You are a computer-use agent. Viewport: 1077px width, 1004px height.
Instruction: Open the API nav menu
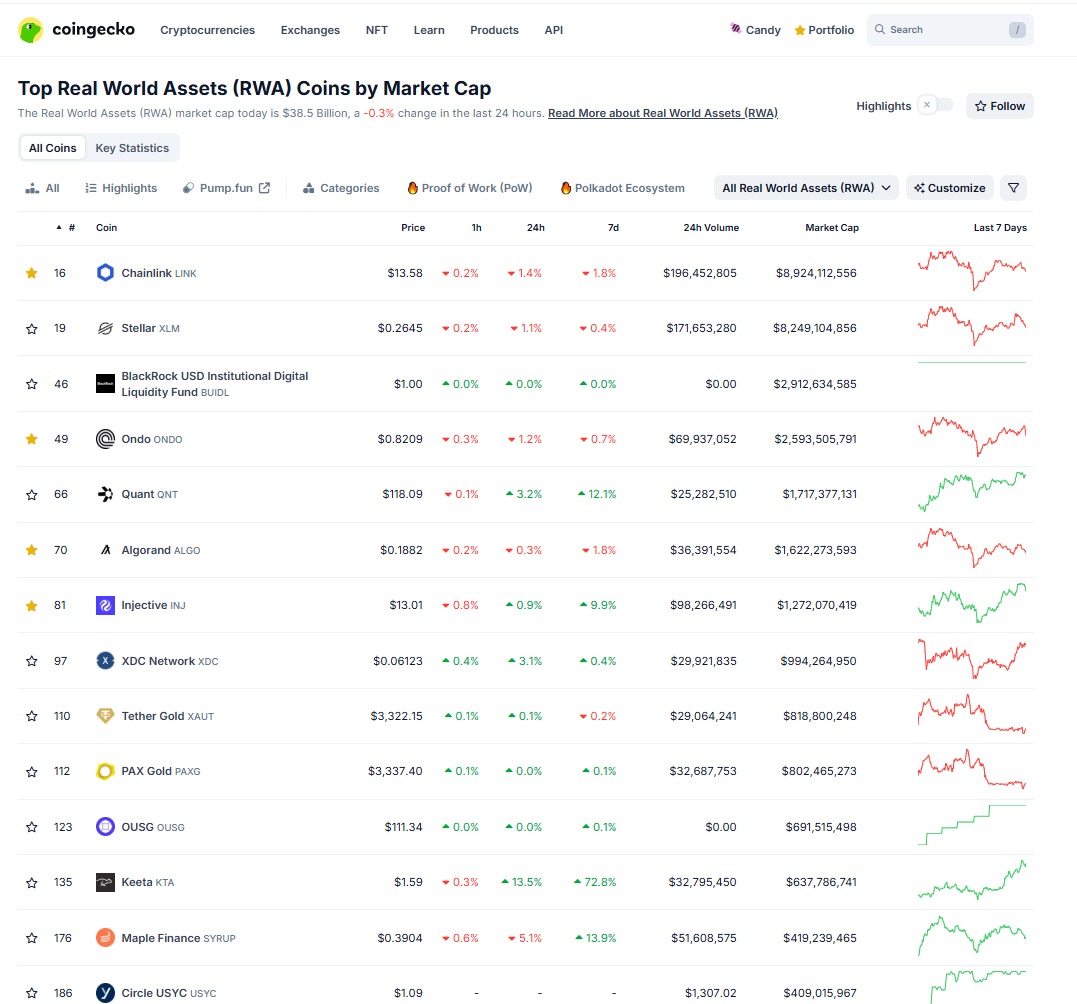pos(554,30)
